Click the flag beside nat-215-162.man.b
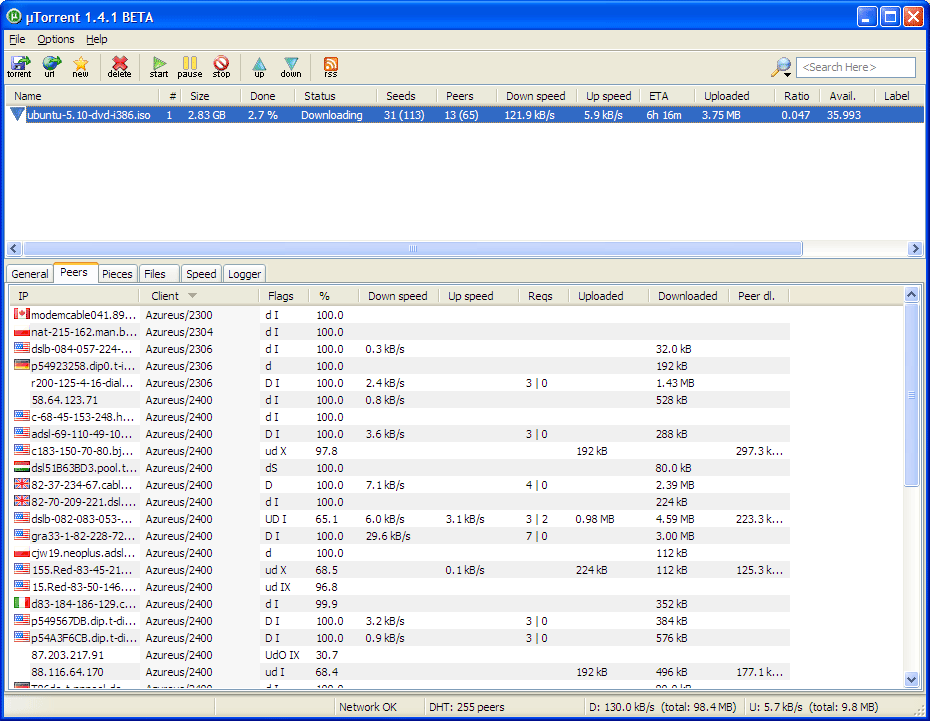This screenshot has width=930, height=721. (22, 331)
